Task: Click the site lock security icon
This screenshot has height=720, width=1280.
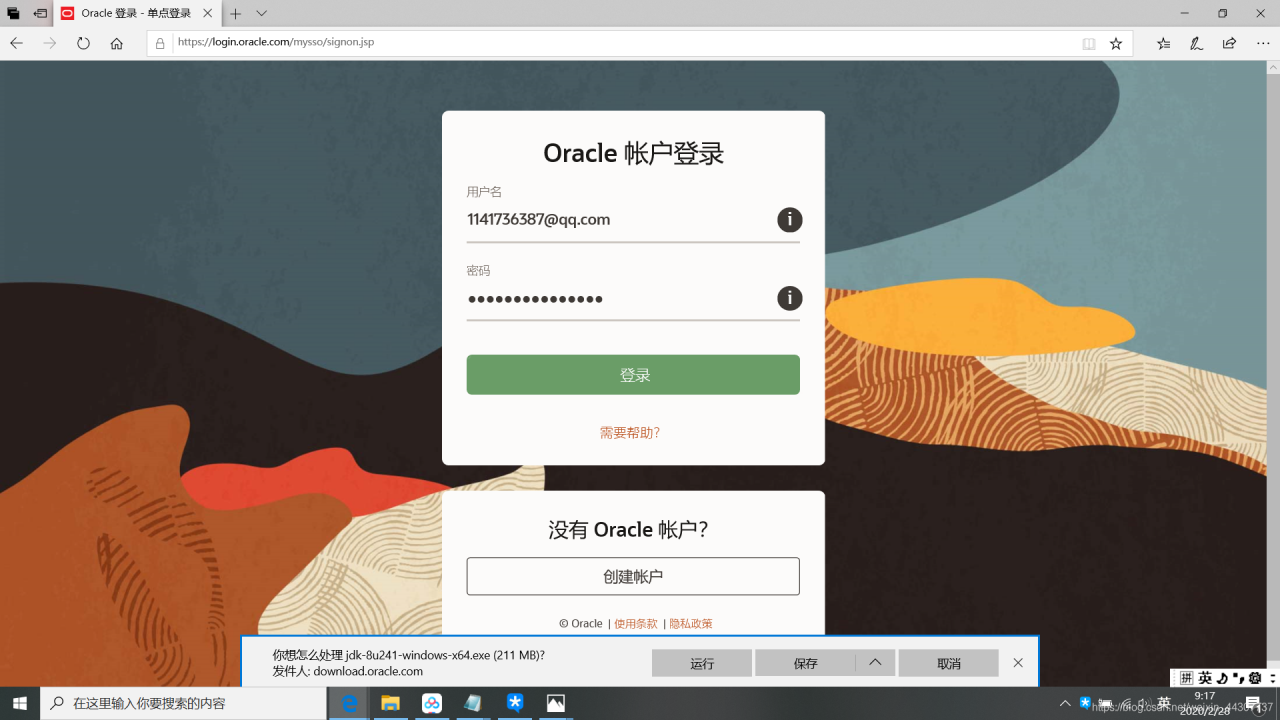Action: 160,44
